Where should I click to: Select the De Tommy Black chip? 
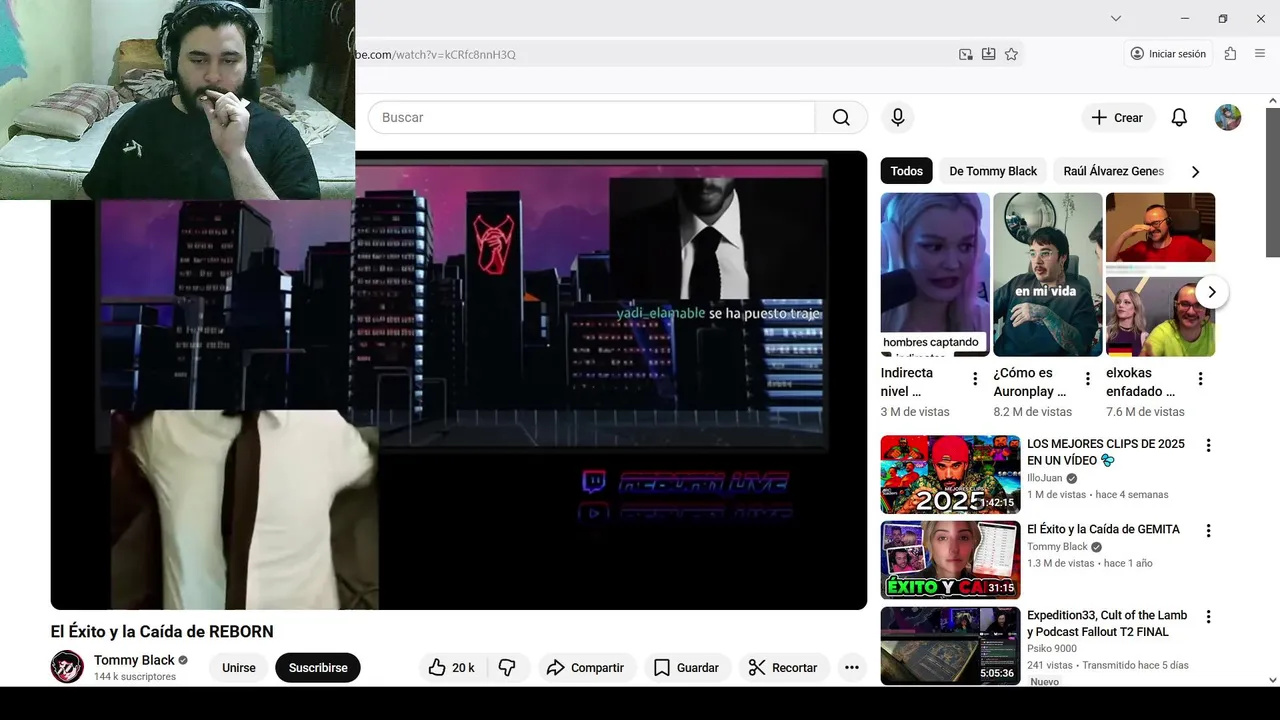[993, 171]
